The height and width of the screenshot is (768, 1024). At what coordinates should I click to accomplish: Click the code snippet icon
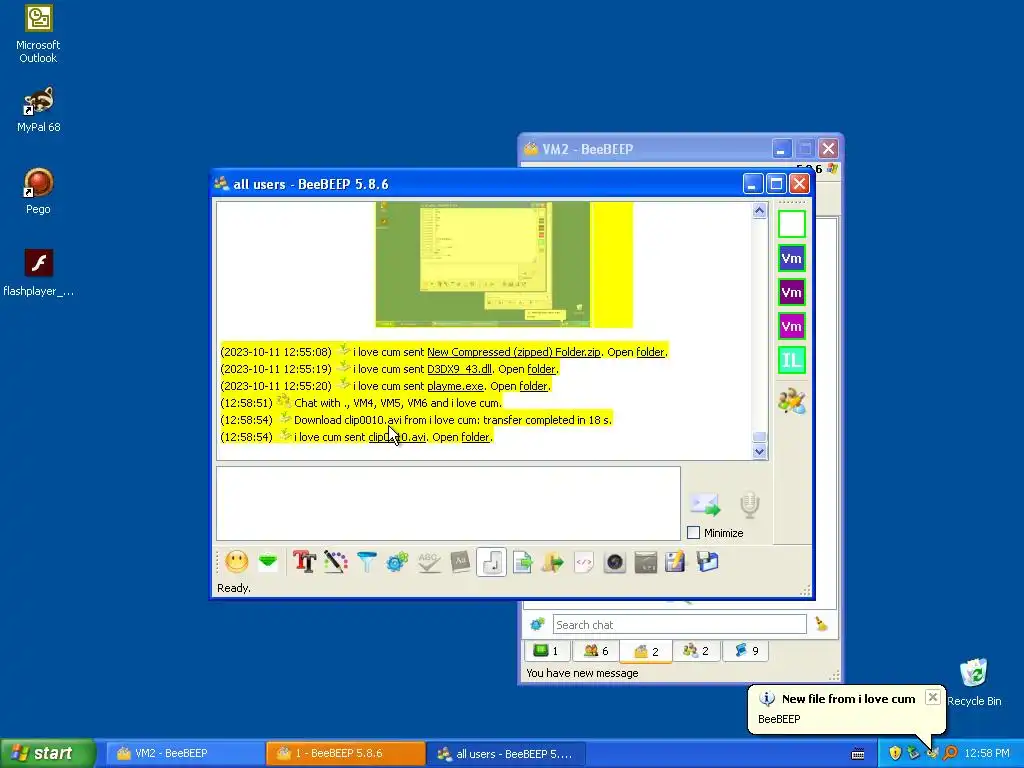[x=584, y=562]
